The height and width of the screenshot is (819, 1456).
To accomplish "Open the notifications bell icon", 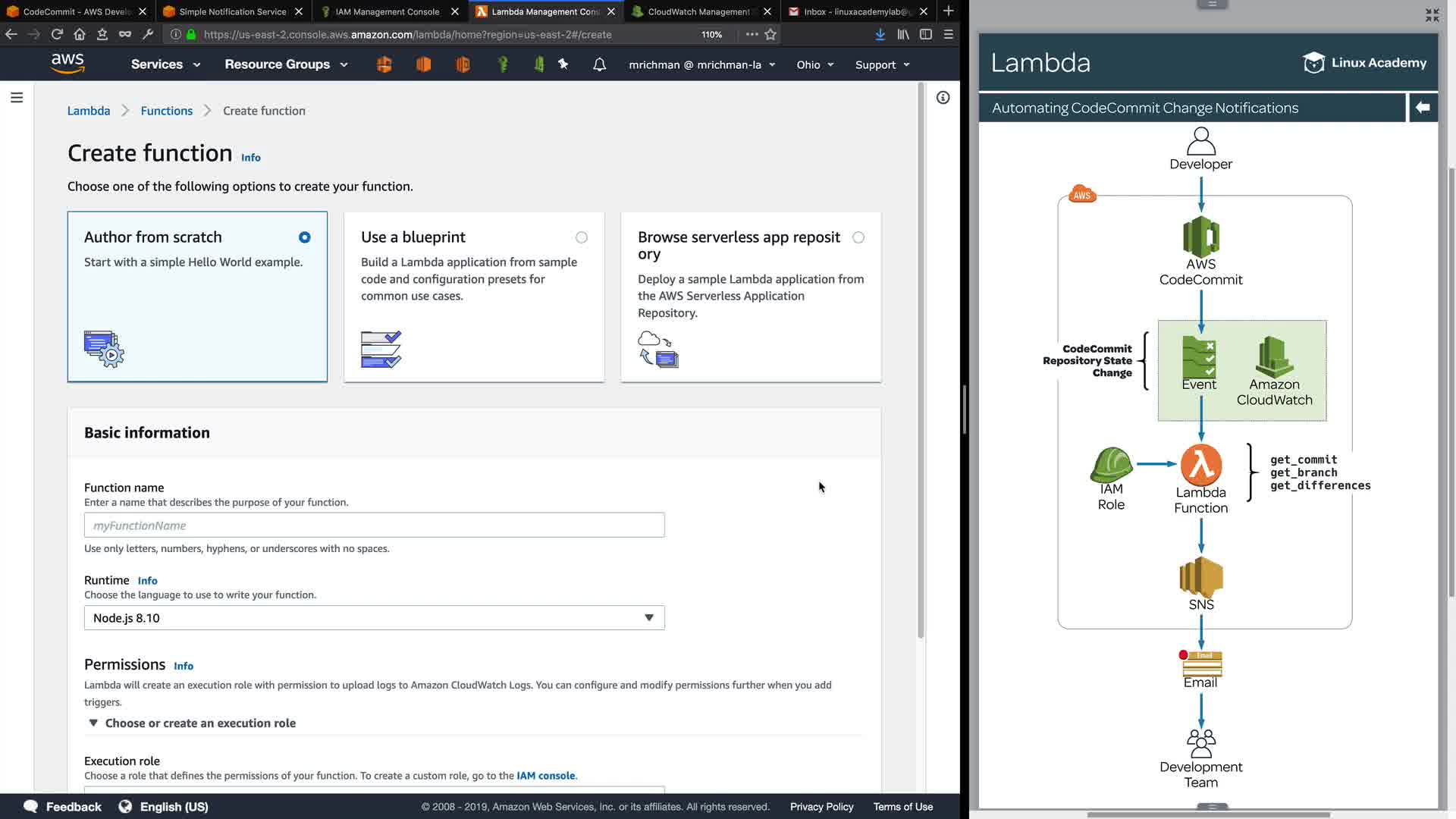I will 599,64.
